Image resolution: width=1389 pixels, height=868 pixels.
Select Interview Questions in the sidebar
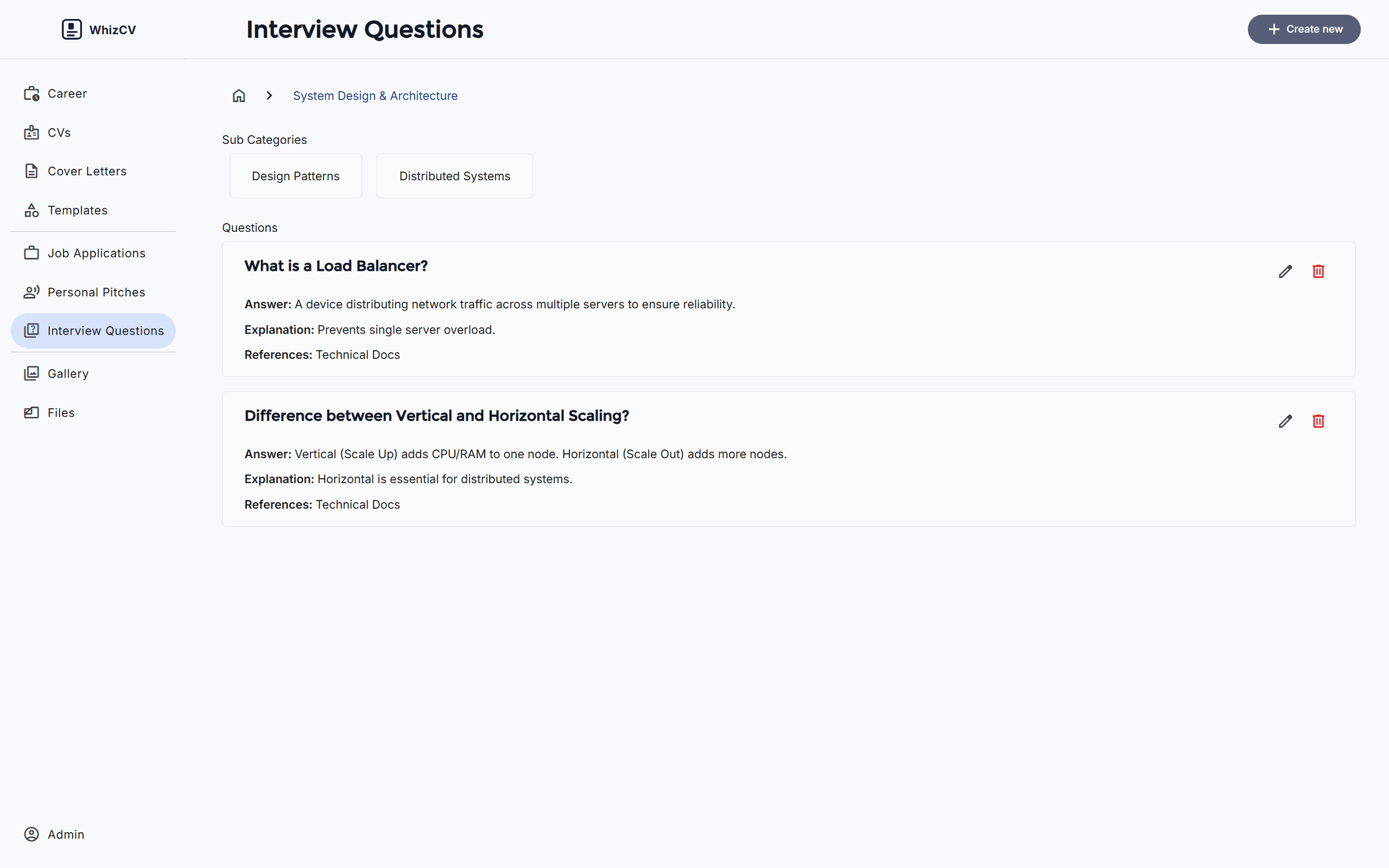(93, 331)
